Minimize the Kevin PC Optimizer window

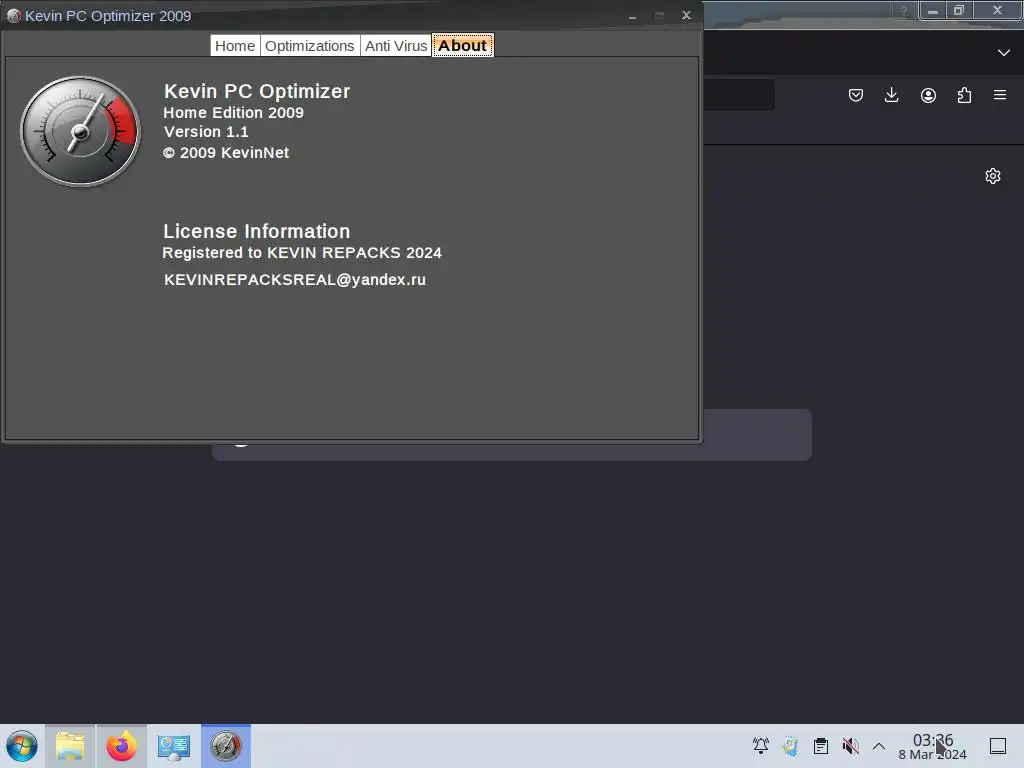click(x=632, y=16)
